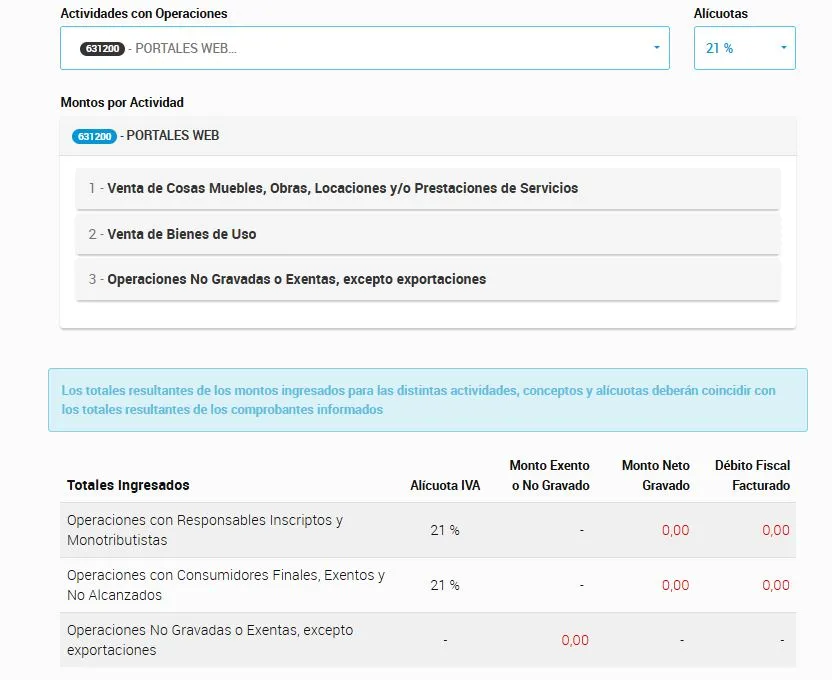Click the blue 631200 badge in Montos por Actividad

[94, 136]
